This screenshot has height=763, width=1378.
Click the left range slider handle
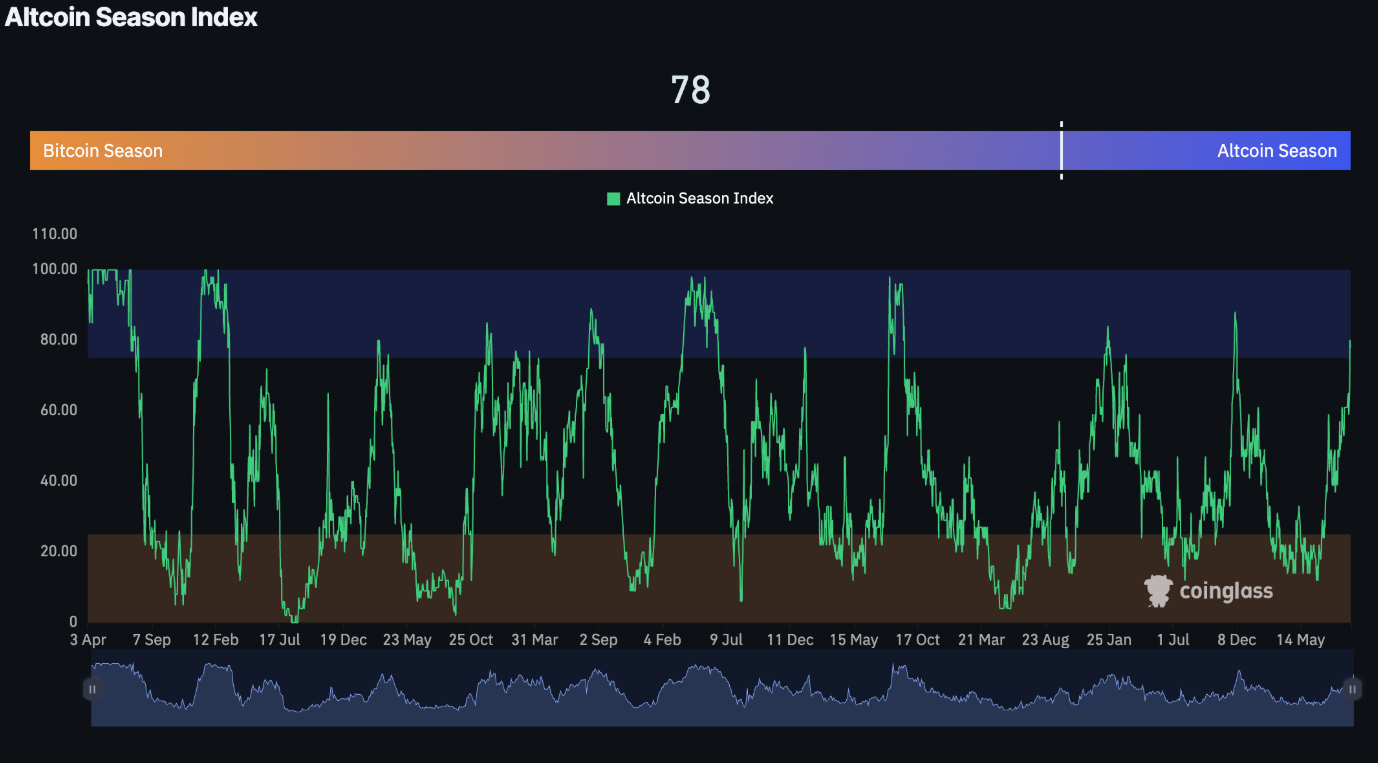point(92,689)
